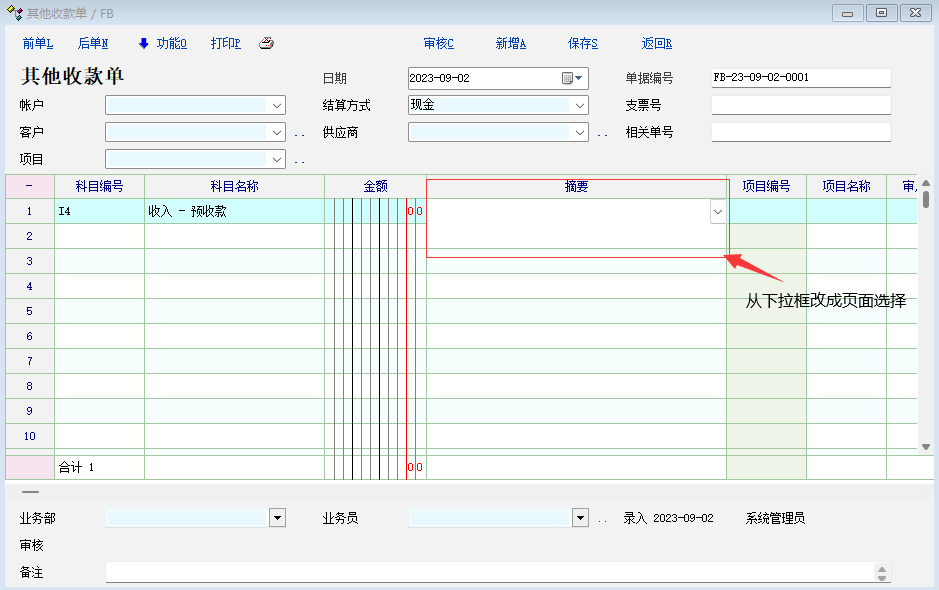Click the grid's vertical scrollbar down arrow

[926, 447]
